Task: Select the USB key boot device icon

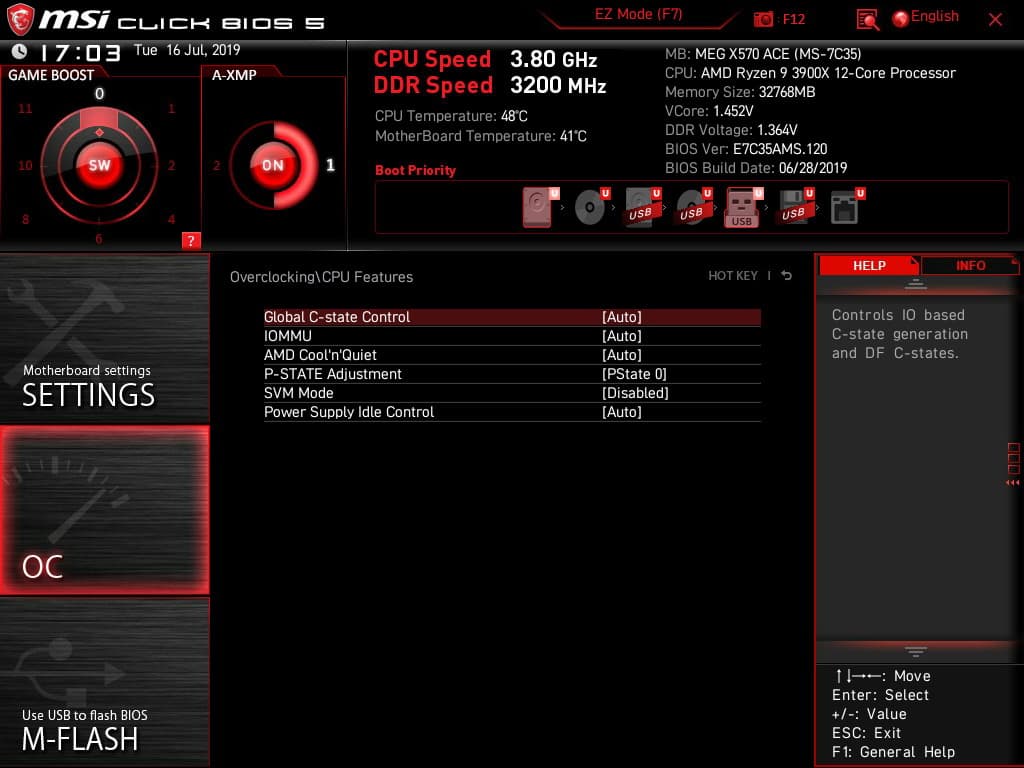Action: (x=743, y=208)
